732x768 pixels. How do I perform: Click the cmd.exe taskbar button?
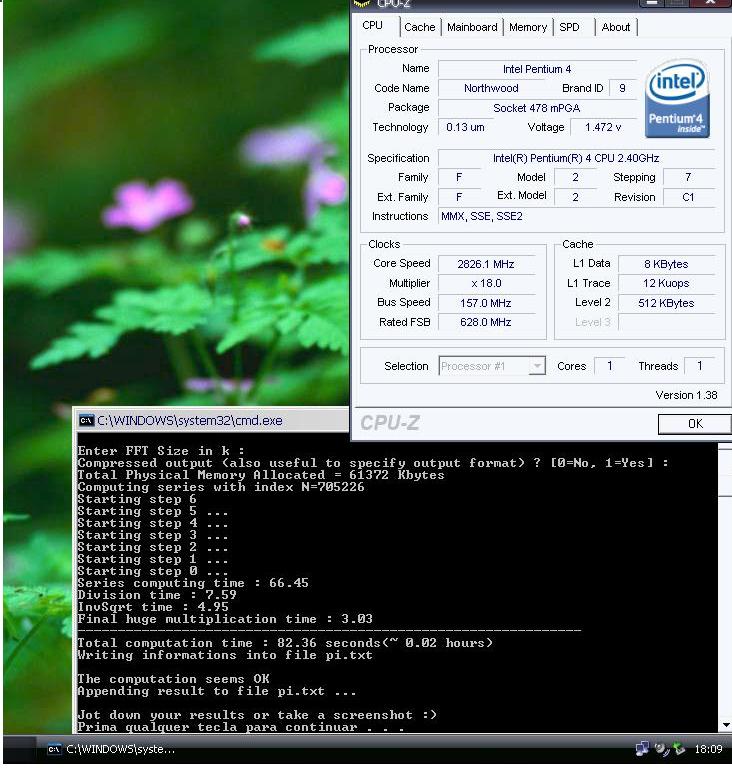[111, 749]
